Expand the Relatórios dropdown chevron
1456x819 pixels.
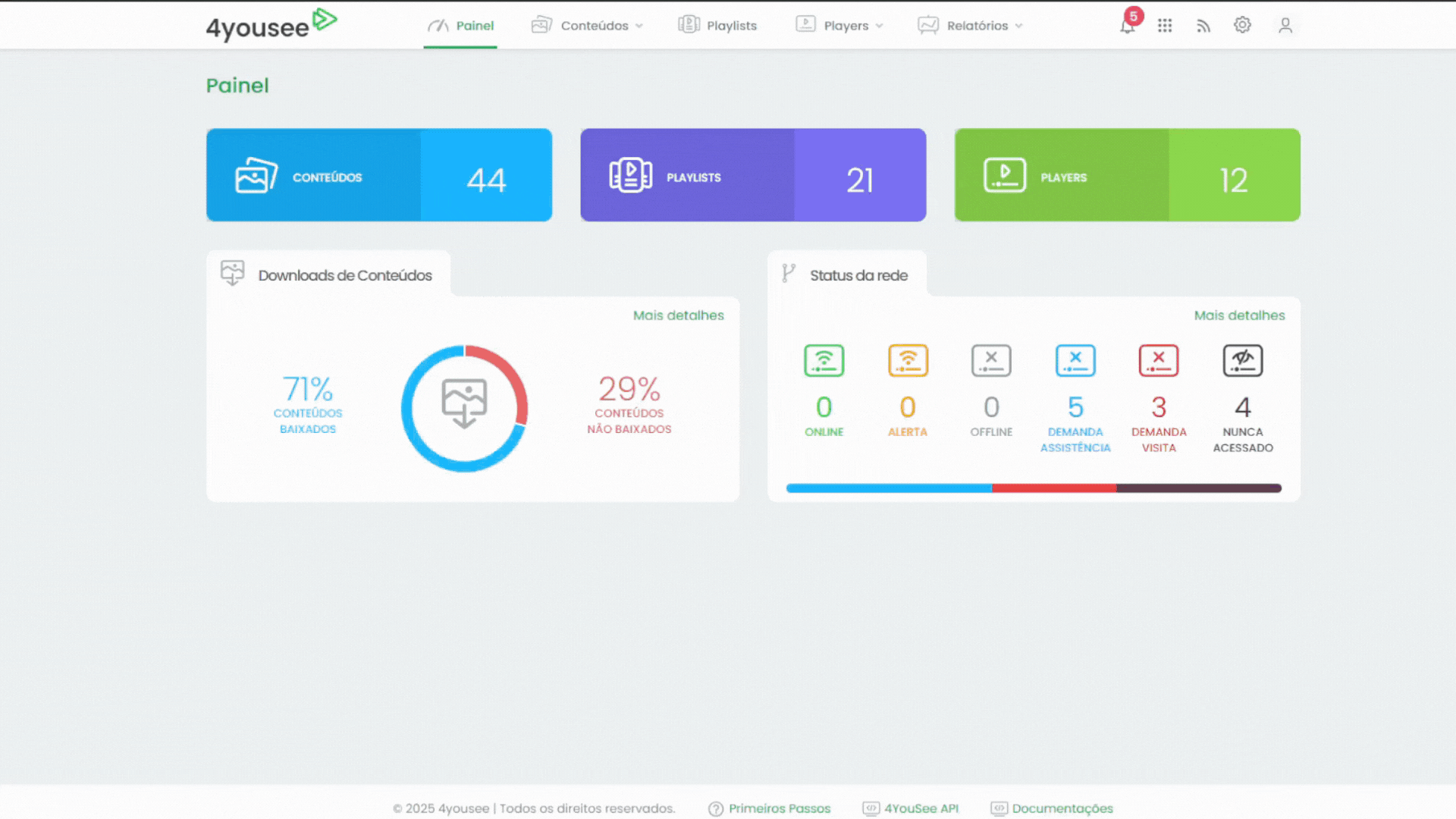tap(1018, 26)
